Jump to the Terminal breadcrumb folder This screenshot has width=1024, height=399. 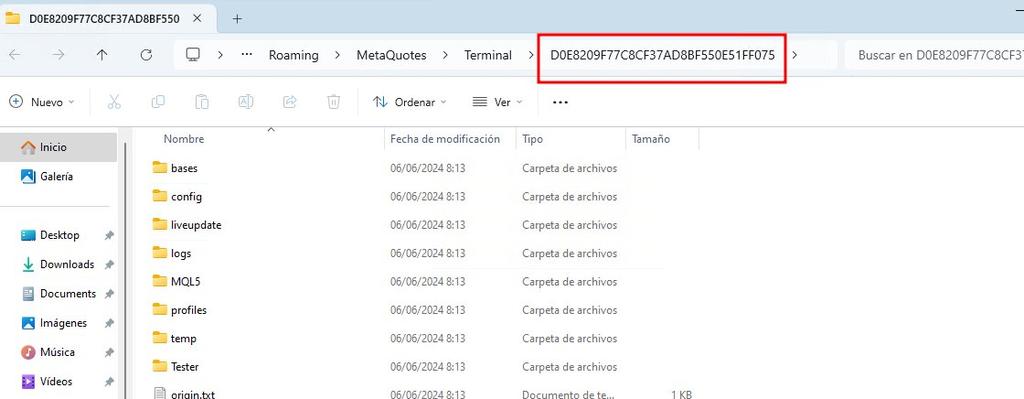(x=488, y=56)
